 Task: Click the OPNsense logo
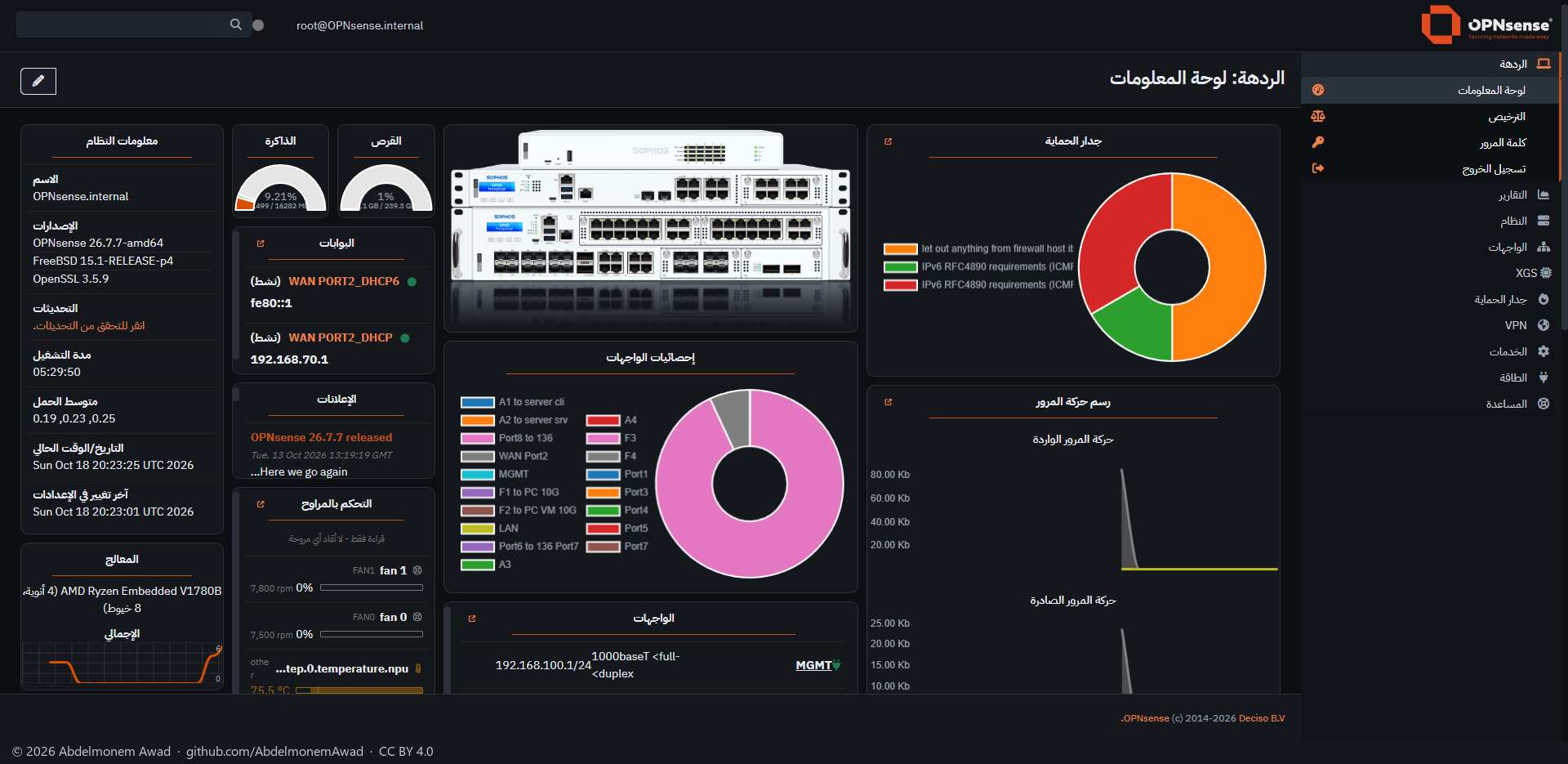click(1486, 25)
